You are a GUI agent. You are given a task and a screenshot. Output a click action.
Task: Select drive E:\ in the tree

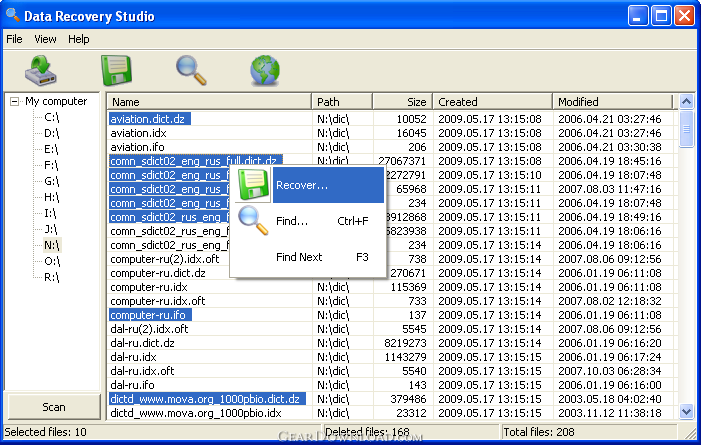click(x=51, y=149)
